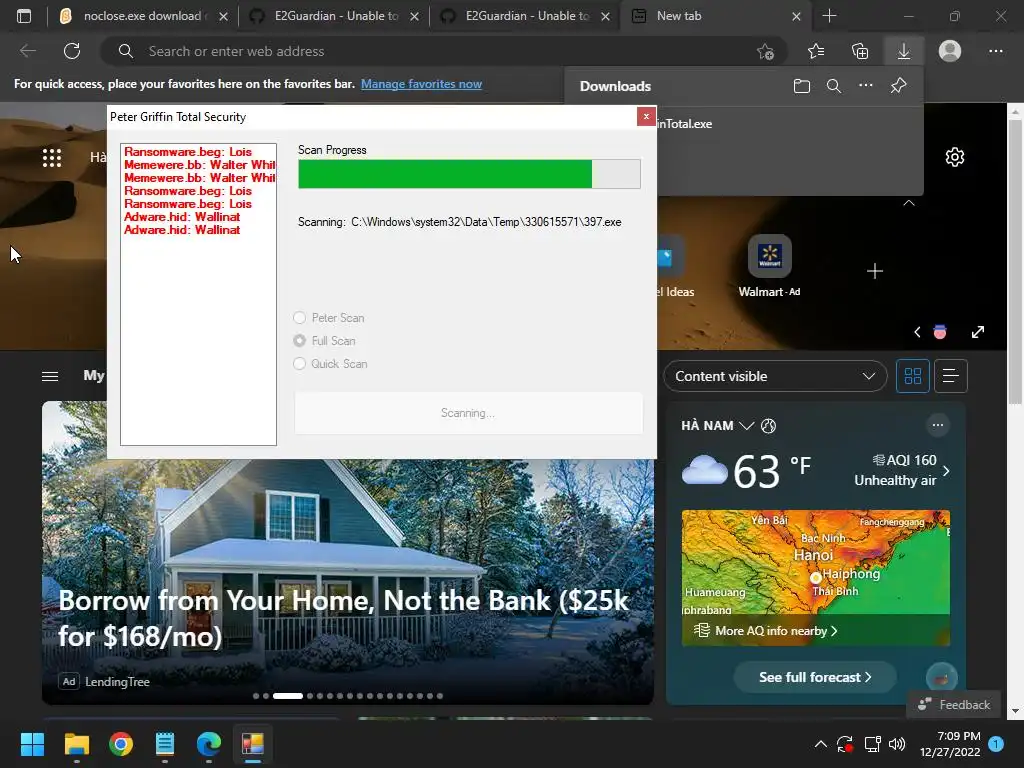Open Windows Start menu
The width and height of the screenshot is (1024, 768).
click(32, 744)
